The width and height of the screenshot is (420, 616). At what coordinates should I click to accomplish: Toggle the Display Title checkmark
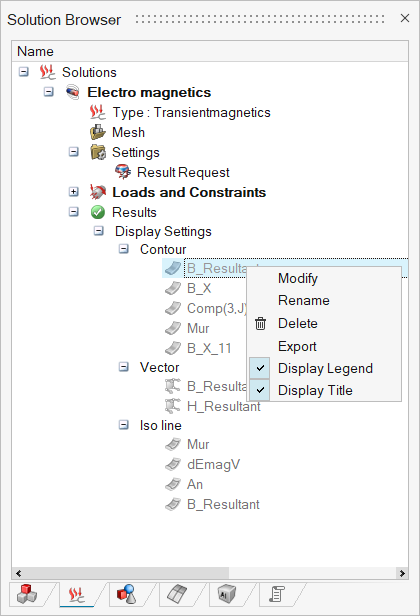point(260,390)
